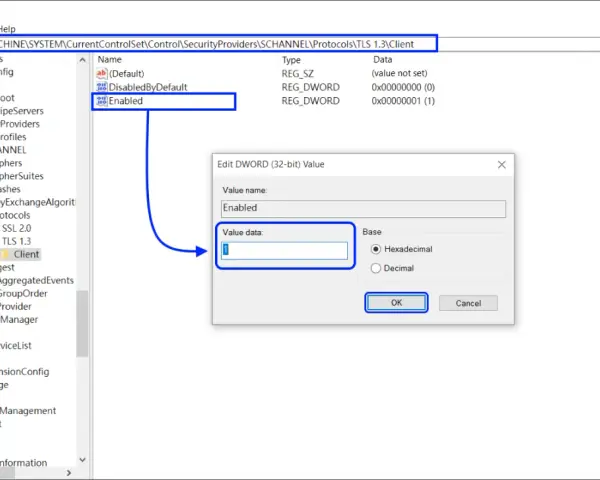Select the Client tree key
Screen dimensions: 600x480
(x=26, y=254)
